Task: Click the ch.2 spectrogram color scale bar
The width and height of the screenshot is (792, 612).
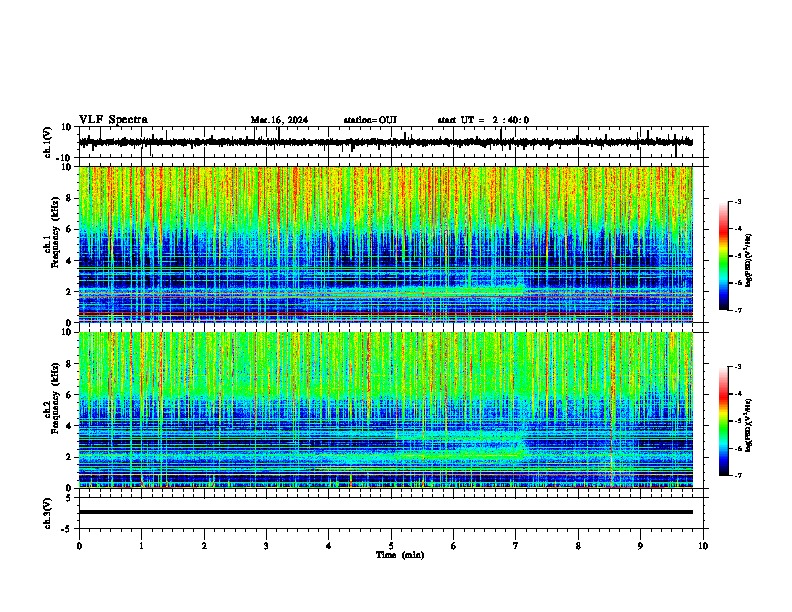Action: point(723,421)
